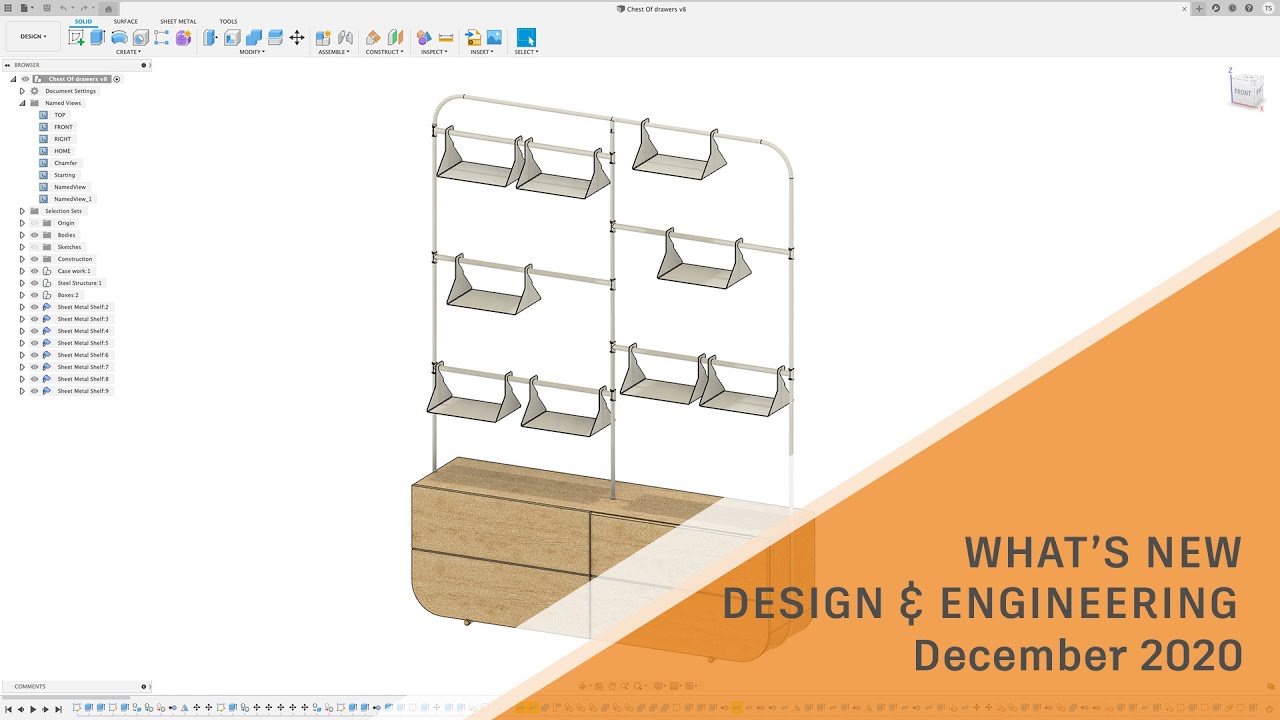
Task: Select the Press Pull tool in Modify
Action: point(209,38)
